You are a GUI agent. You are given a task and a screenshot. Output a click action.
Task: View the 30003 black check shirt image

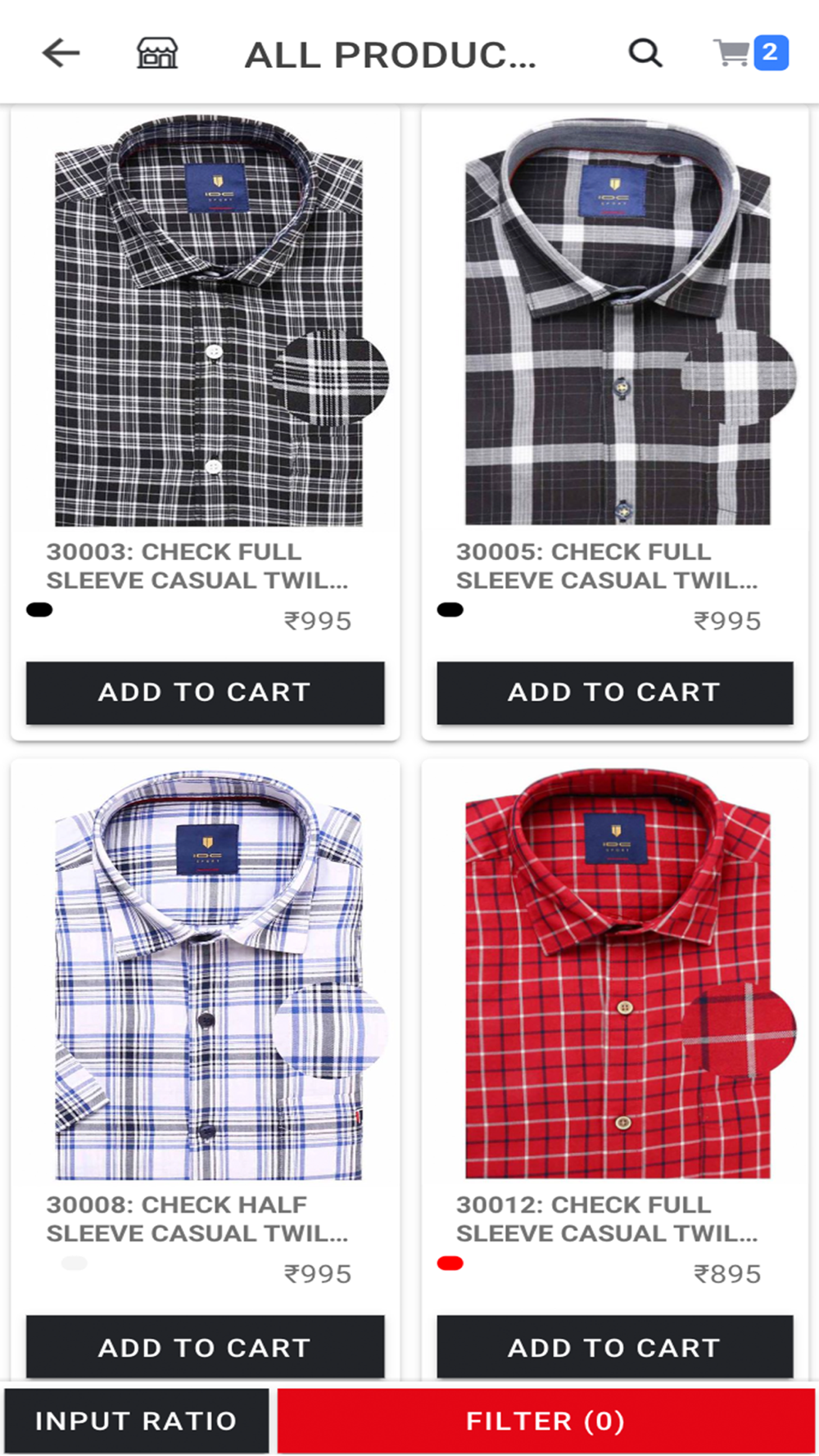tap(209, 321)
